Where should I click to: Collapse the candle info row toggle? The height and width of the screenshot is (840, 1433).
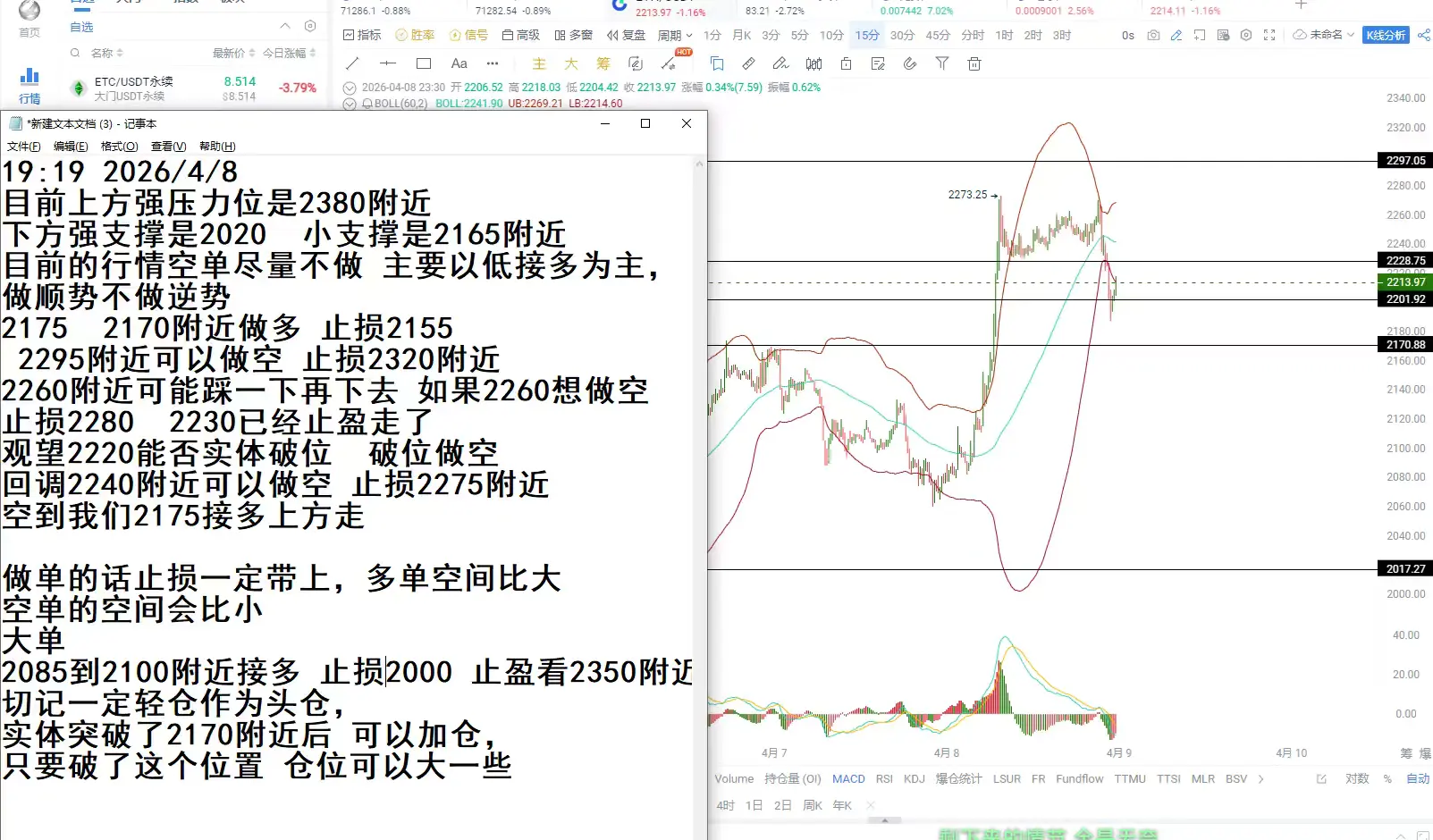tap(350, 88)
